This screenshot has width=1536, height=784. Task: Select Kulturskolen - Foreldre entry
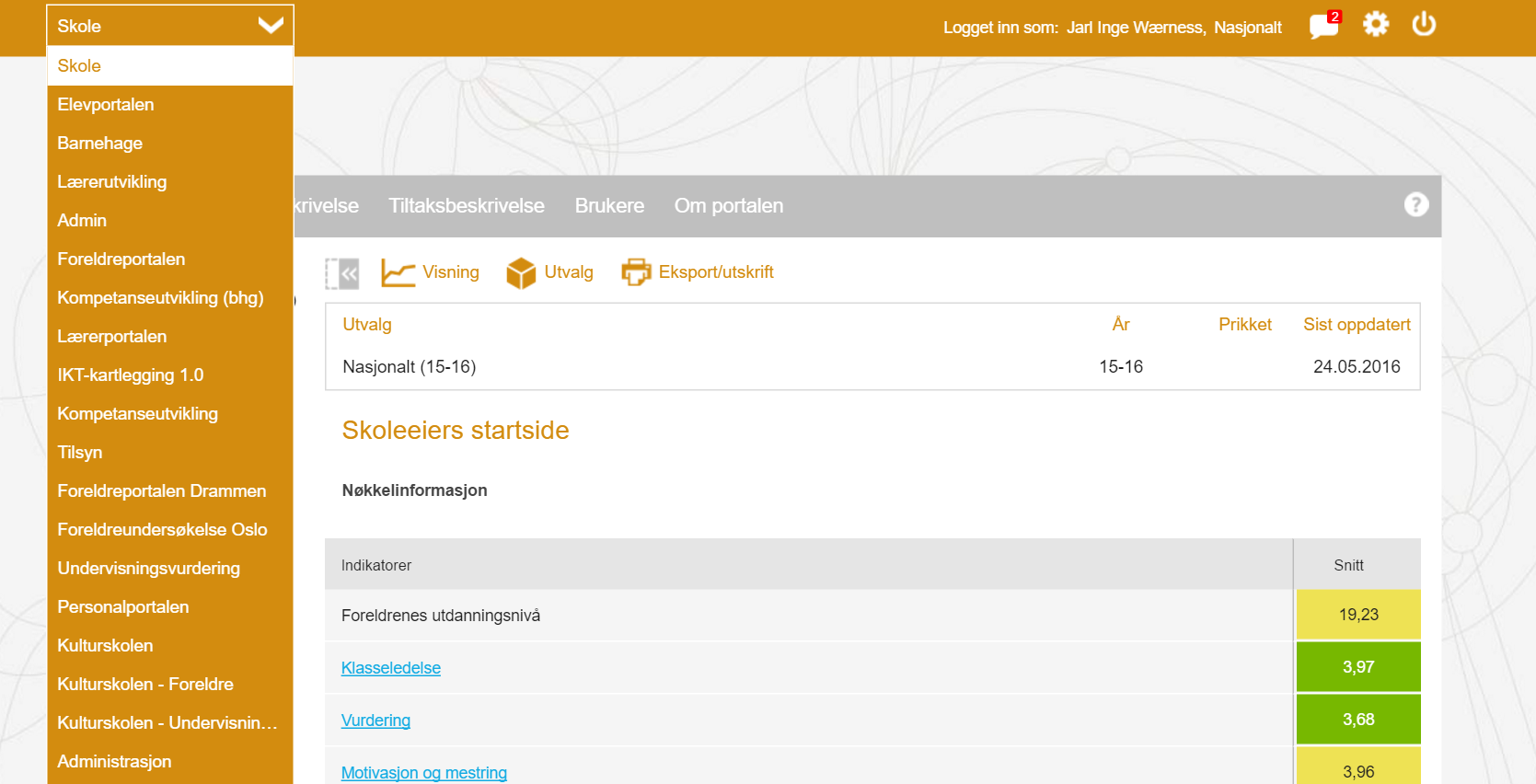pos(170,684)
